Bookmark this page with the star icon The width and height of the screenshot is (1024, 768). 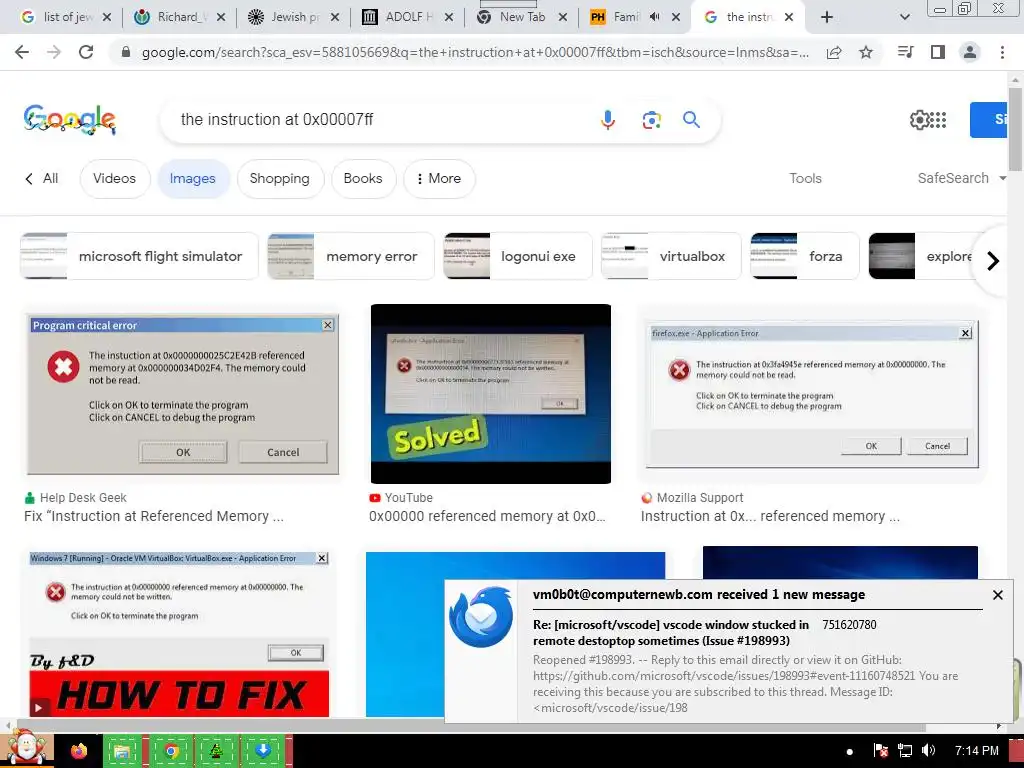point(866,52)
